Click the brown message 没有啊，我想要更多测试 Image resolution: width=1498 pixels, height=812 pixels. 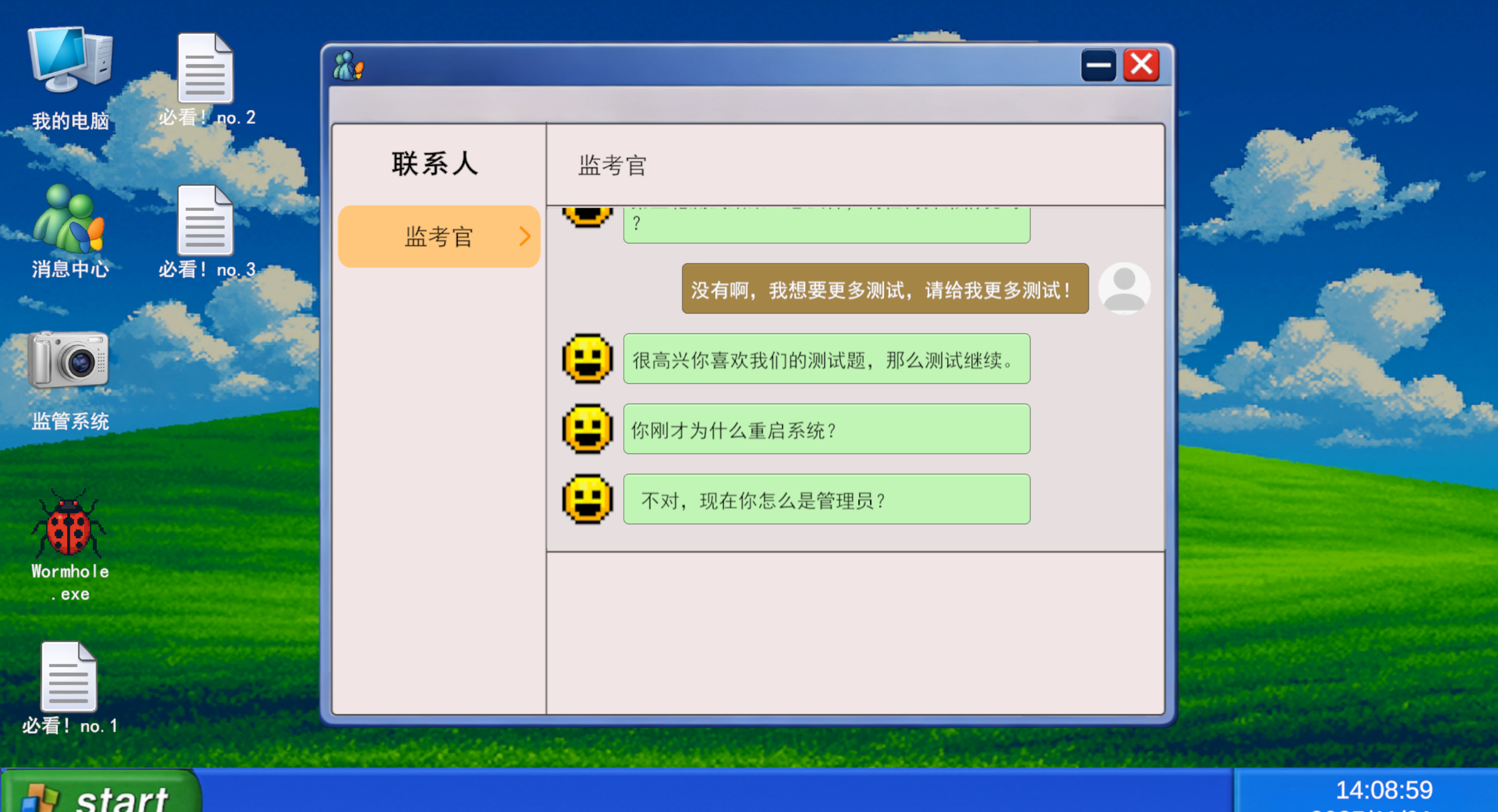coord(885,289)
